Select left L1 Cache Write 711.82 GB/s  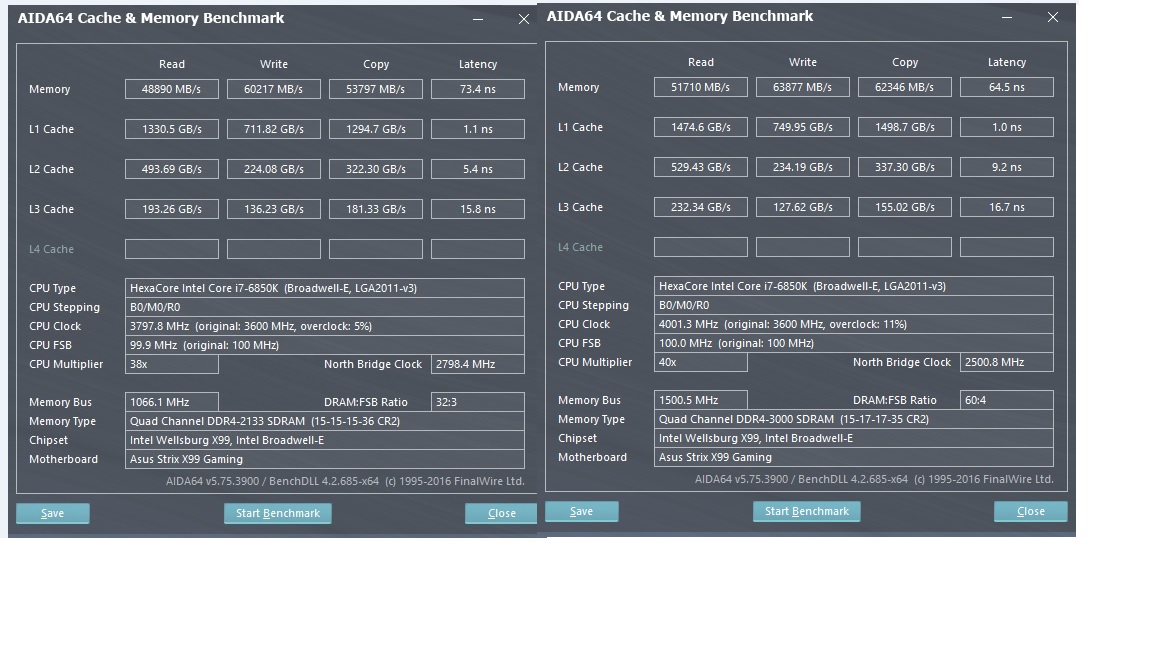(x=274, y=129)
